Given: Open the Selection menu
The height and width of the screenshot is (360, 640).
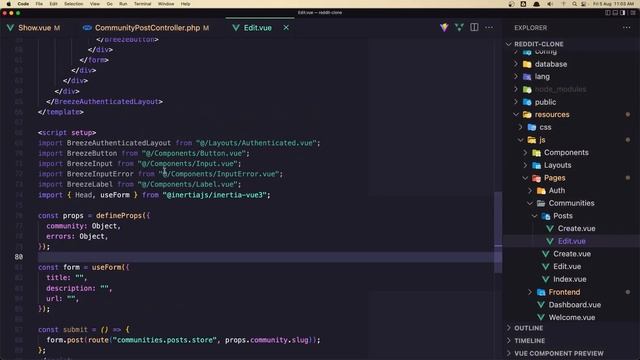Looking at the screenshot, I should 73,4.
